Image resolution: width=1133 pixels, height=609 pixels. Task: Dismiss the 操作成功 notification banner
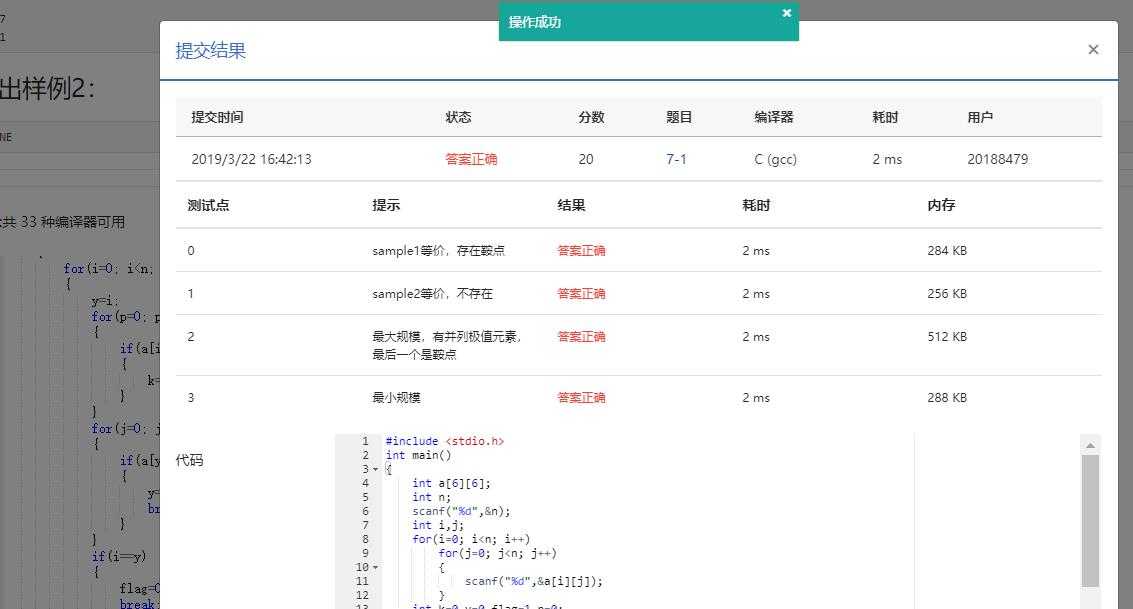787,13
